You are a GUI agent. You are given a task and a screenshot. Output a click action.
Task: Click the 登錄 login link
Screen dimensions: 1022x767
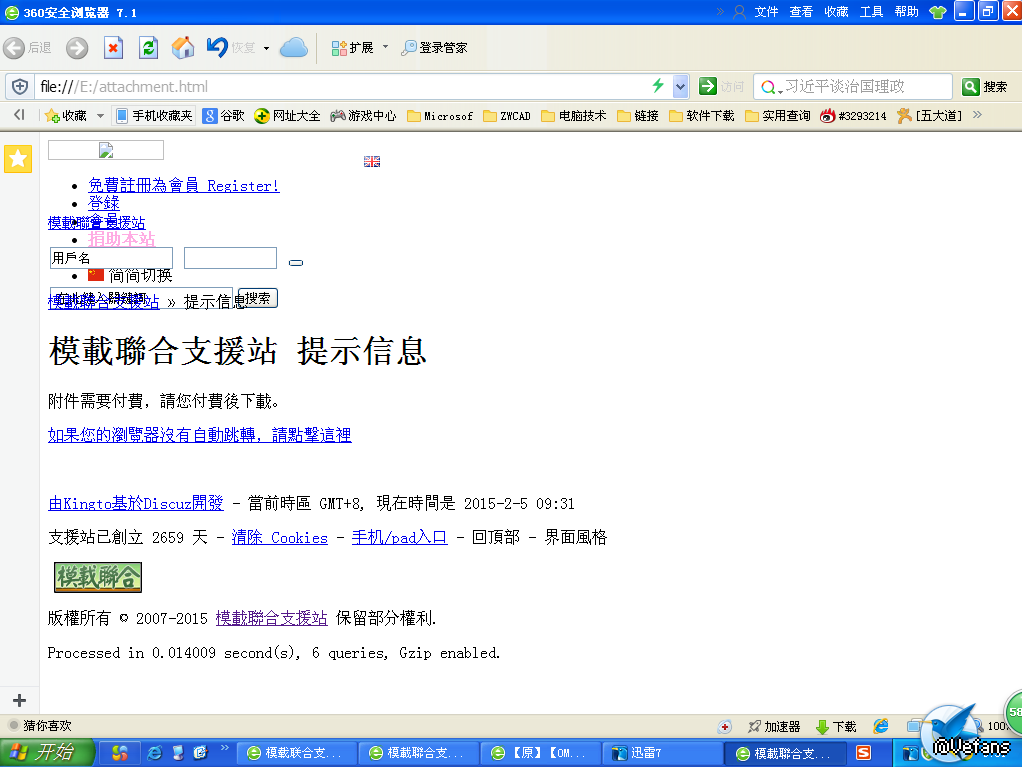click(x=104, y=203)
